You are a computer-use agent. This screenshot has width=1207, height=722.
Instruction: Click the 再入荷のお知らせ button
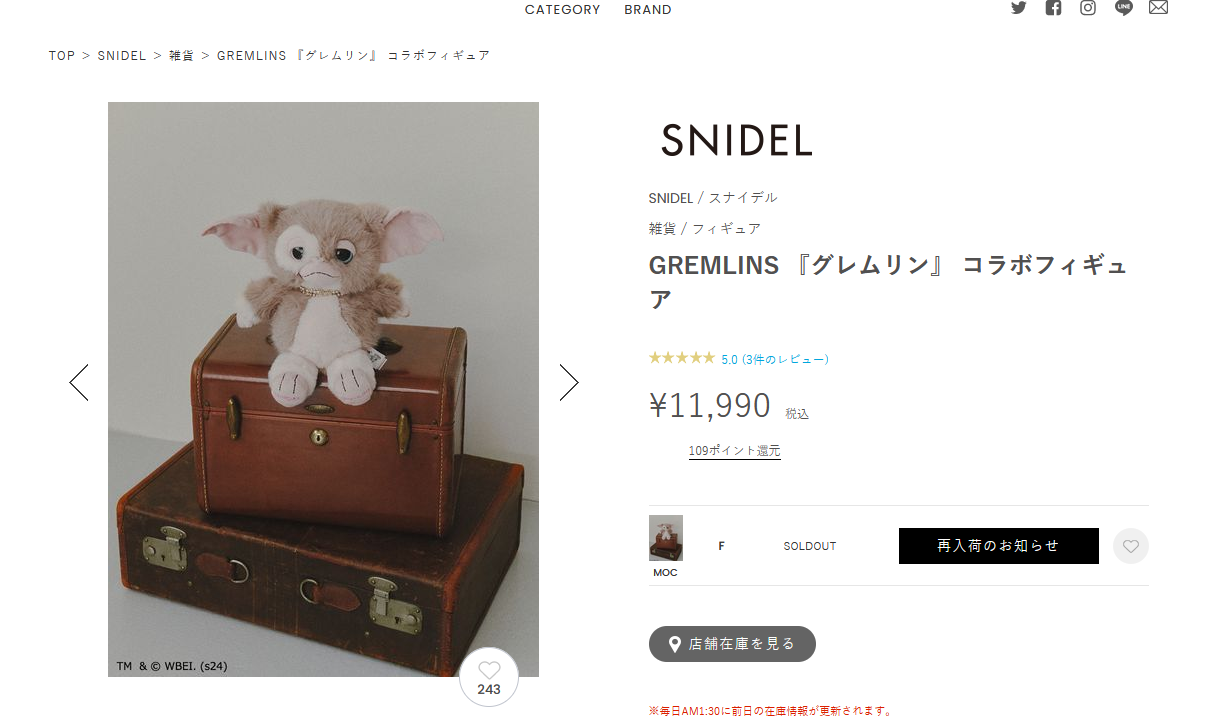pos(999,546)
